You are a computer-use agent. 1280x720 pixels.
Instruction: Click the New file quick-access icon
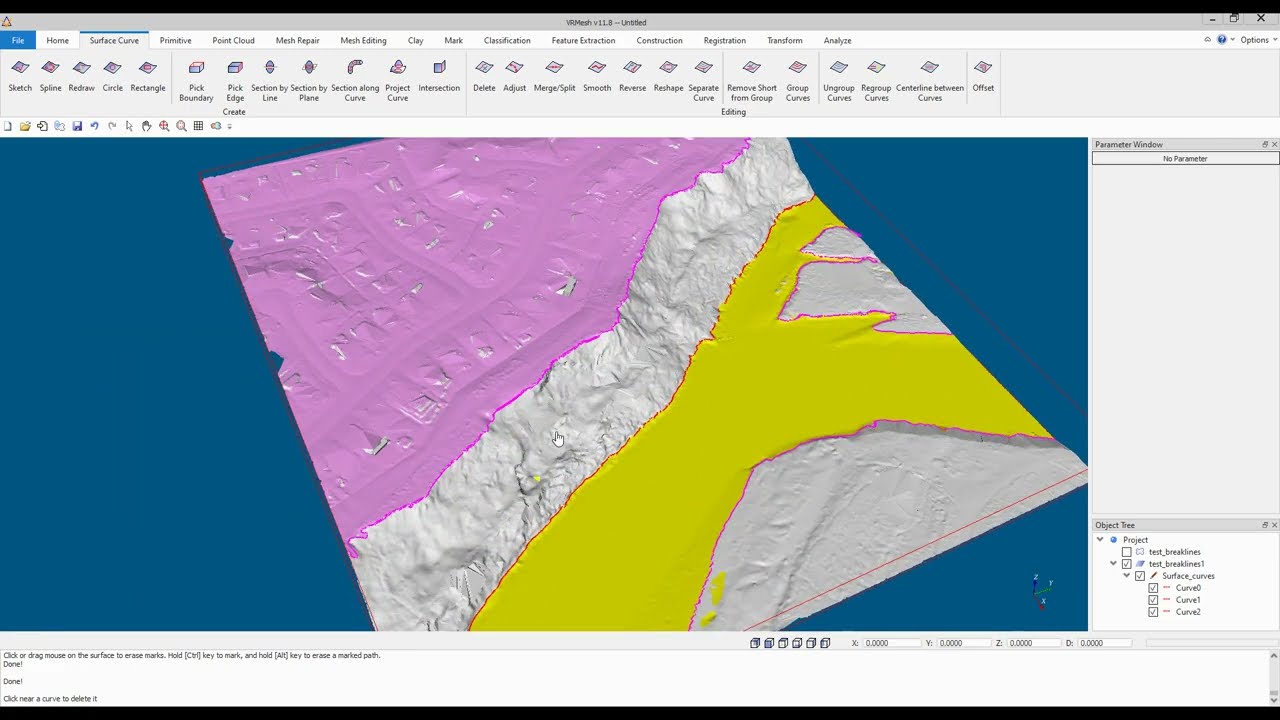tap(8, 126)
